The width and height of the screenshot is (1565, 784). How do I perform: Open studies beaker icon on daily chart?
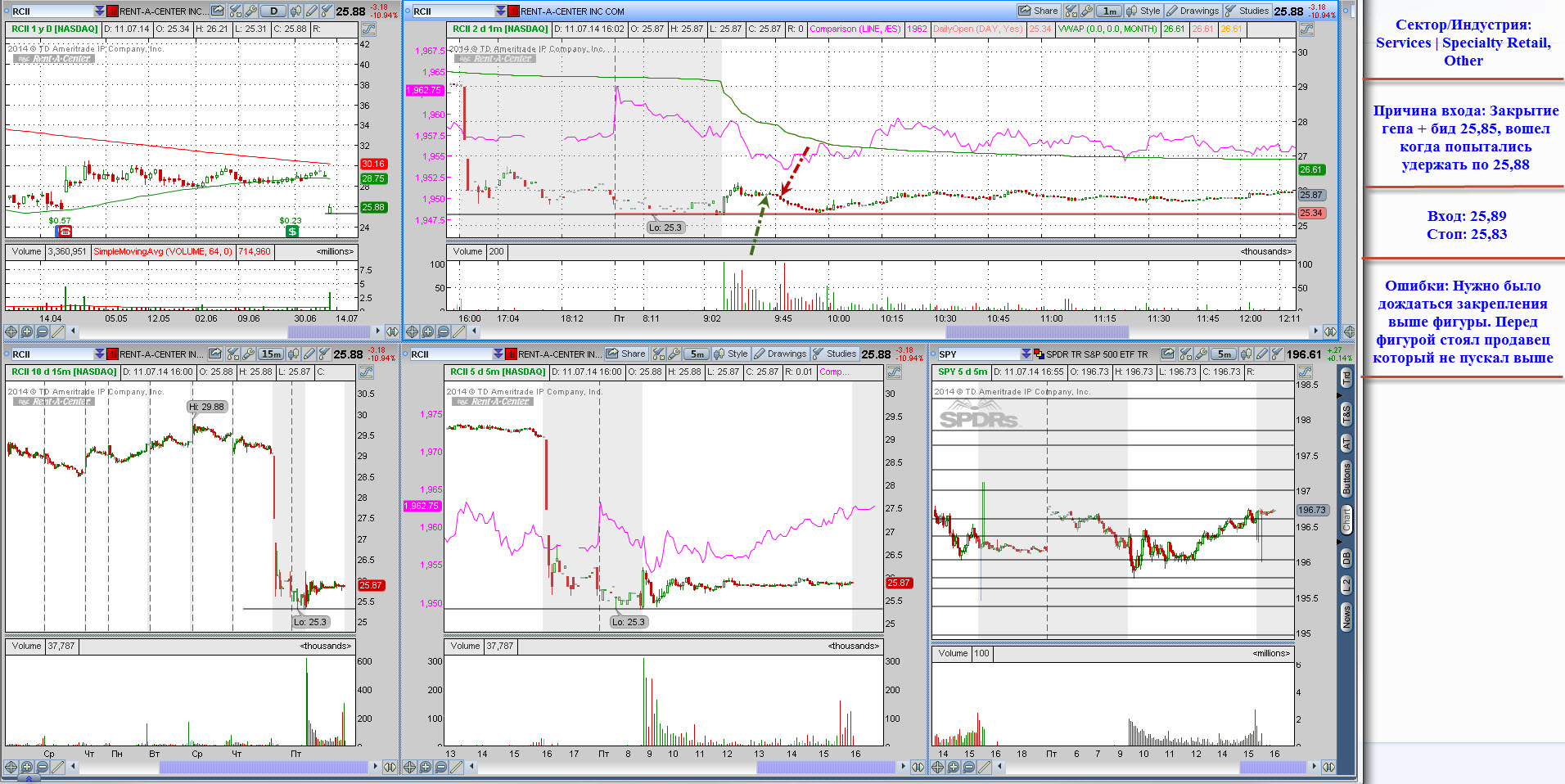point(326,11)
